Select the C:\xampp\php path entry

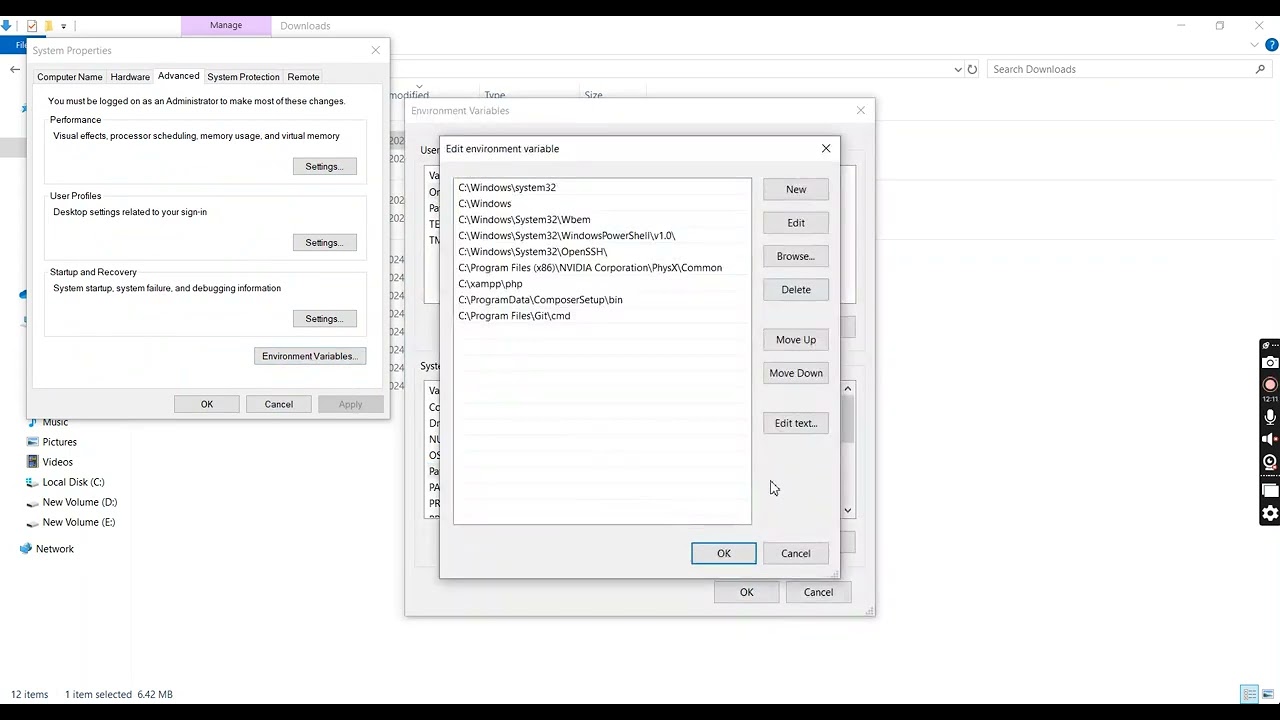click(x=602, y=284)
